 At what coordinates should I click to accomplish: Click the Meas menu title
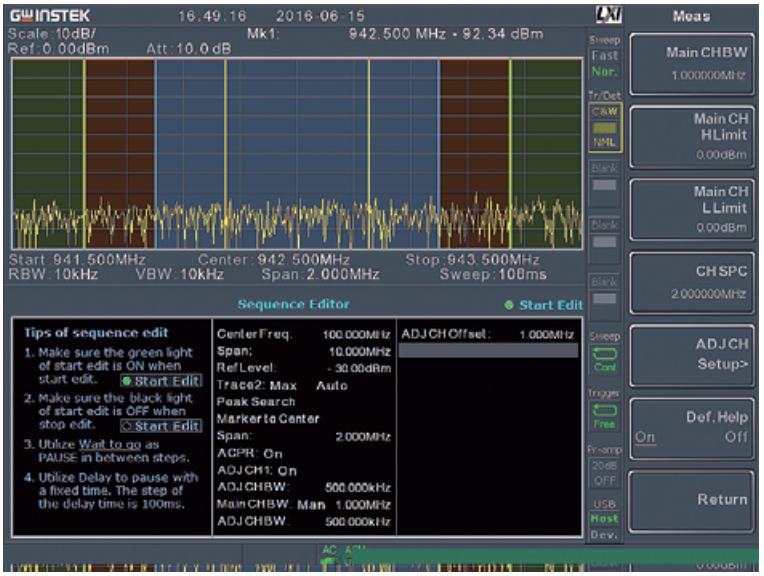[691, 16]
